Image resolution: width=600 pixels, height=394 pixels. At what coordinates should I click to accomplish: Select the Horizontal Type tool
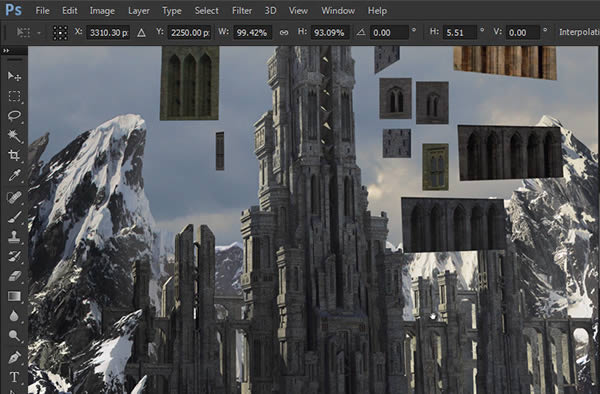(14, 377)
